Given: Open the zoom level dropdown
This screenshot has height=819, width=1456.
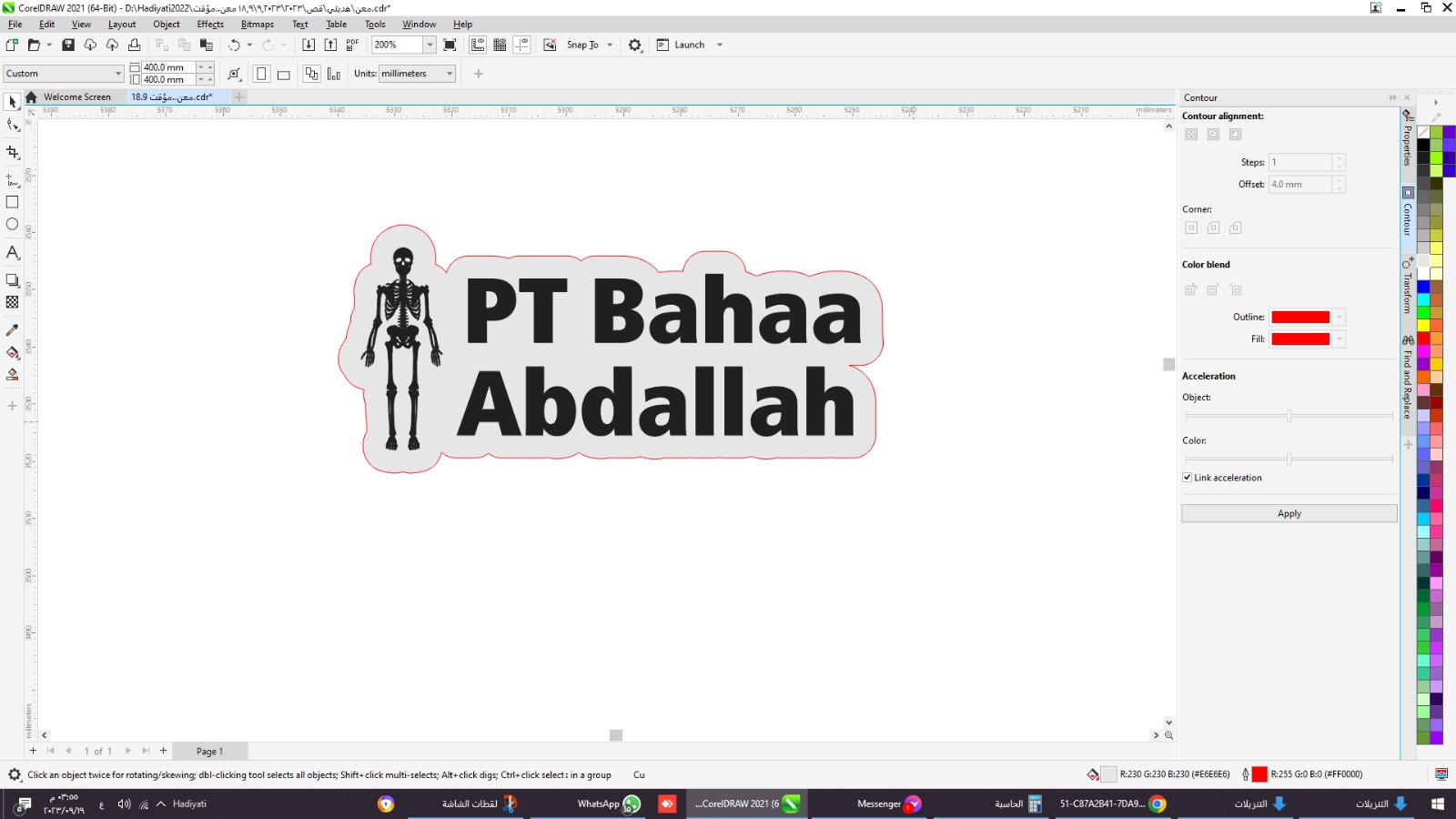Looking at the screenshot, I should click(430, 45).
